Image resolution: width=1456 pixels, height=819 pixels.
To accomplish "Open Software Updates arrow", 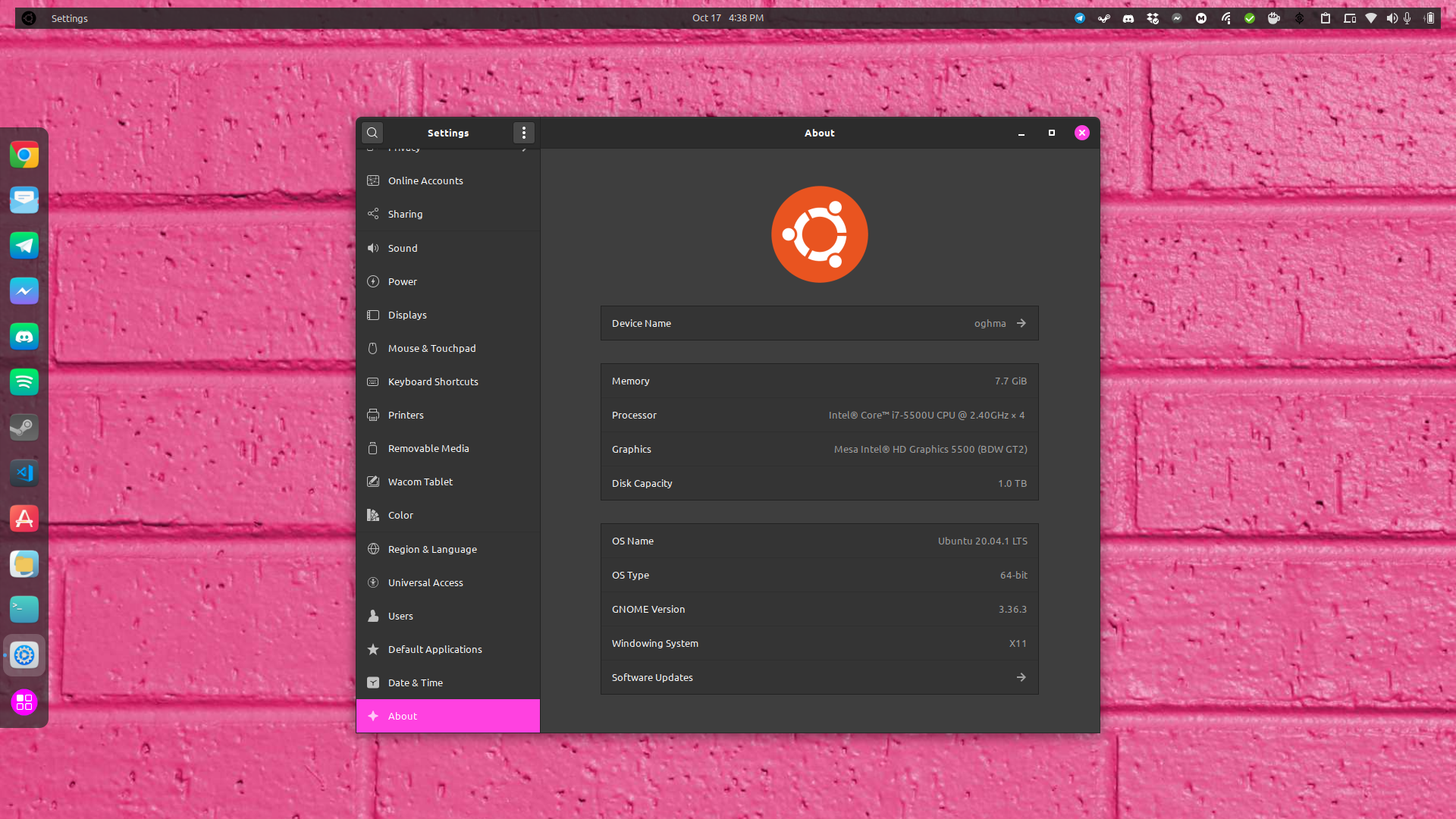I will tap(1021, 677).
